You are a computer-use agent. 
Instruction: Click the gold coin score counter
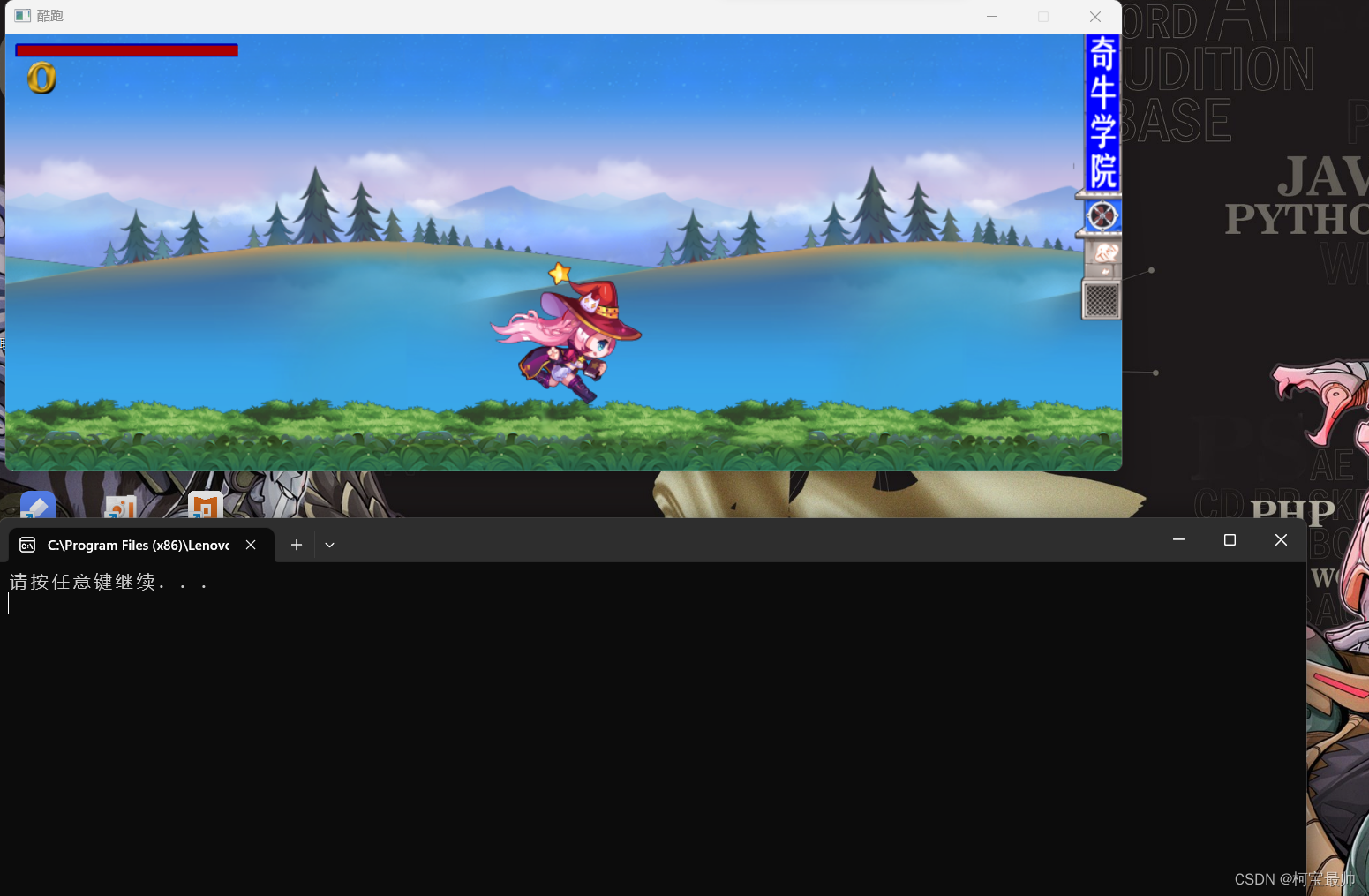(41, 79)
